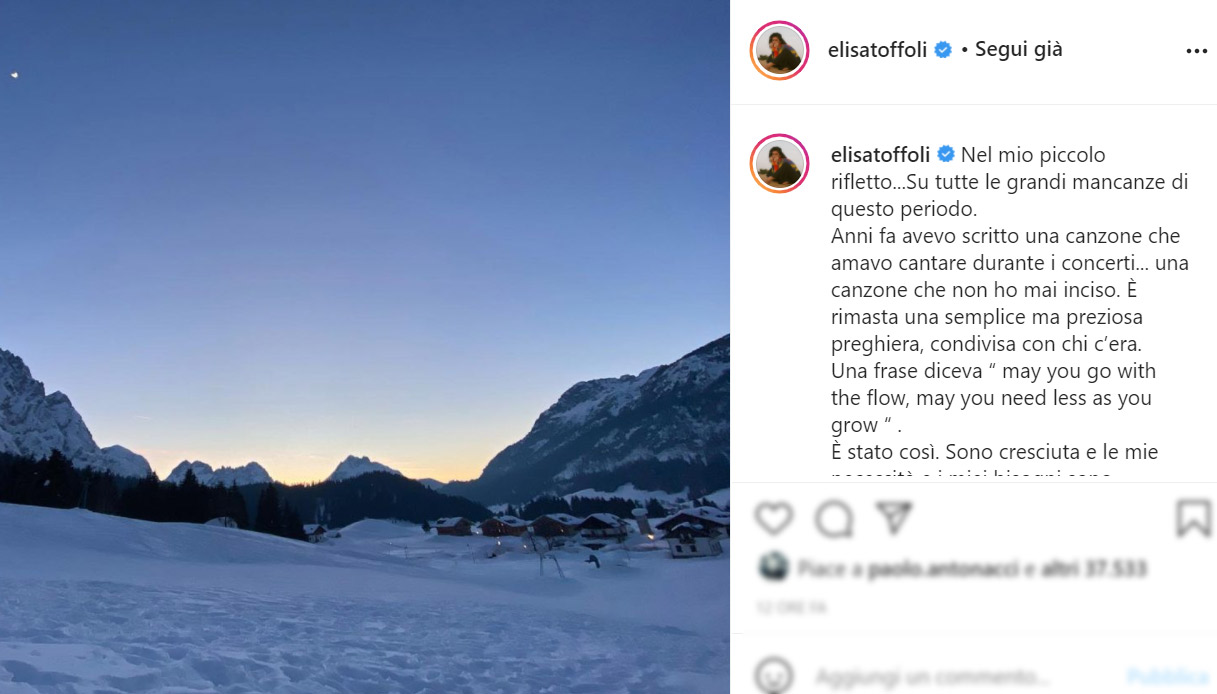This screenshot has height=694, width=1217.
Task: Save the post with the bookmark icon
Action: [x=1193, y=518]
